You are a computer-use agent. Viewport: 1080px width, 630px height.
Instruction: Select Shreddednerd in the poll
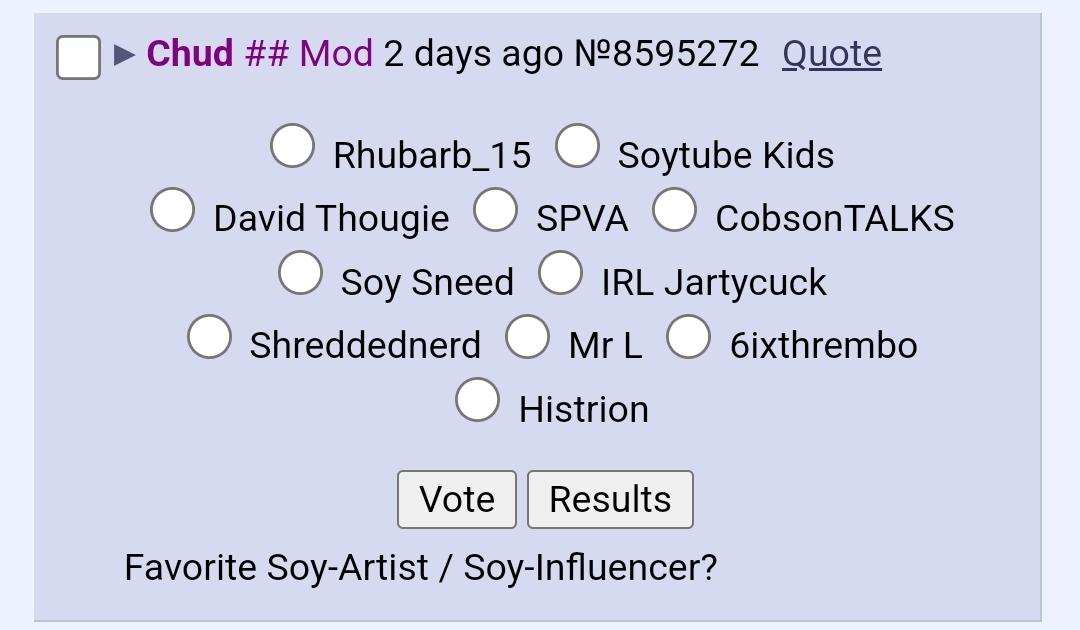pyautogui.click(x=209, y=337)
